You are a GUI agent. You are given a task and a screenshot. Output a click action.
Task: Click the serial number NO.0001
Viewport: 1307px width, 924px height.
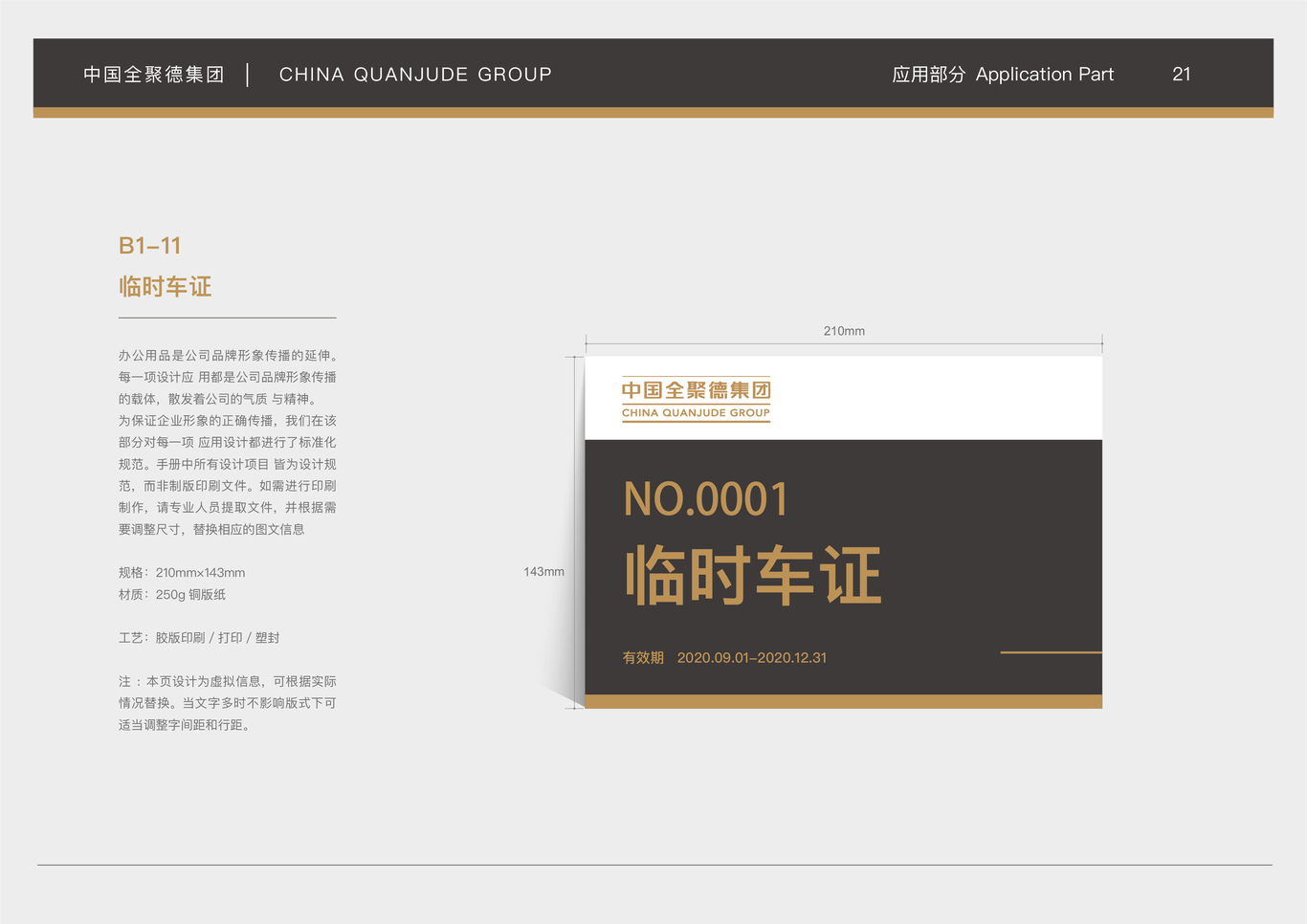tap(706, 499)
